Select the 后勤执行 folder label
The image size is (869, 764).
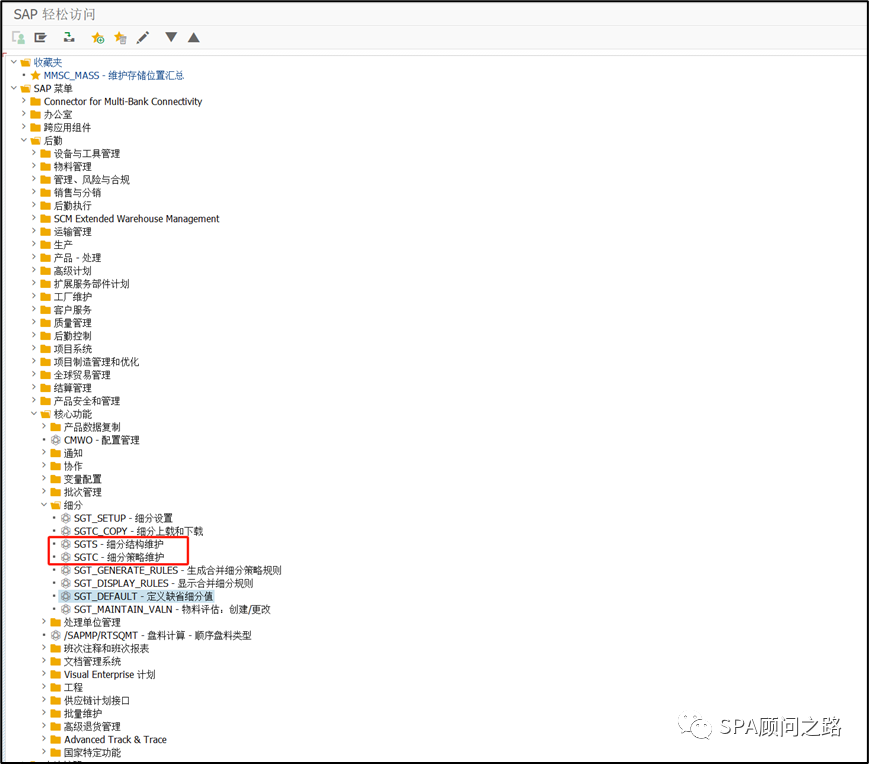point(72,206)
